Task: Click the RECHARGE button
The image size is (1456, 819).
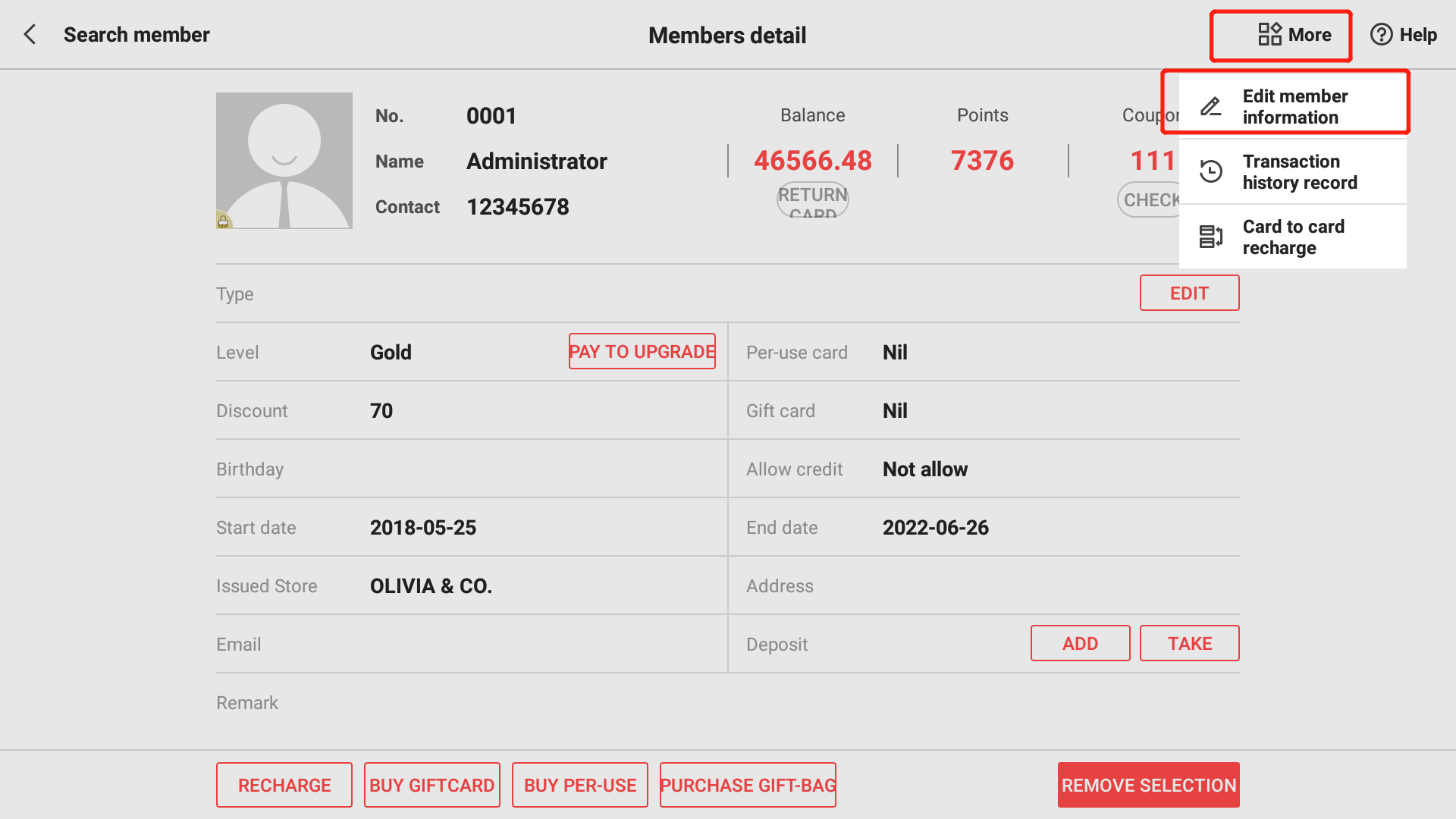Action: (x=284, y=785)
